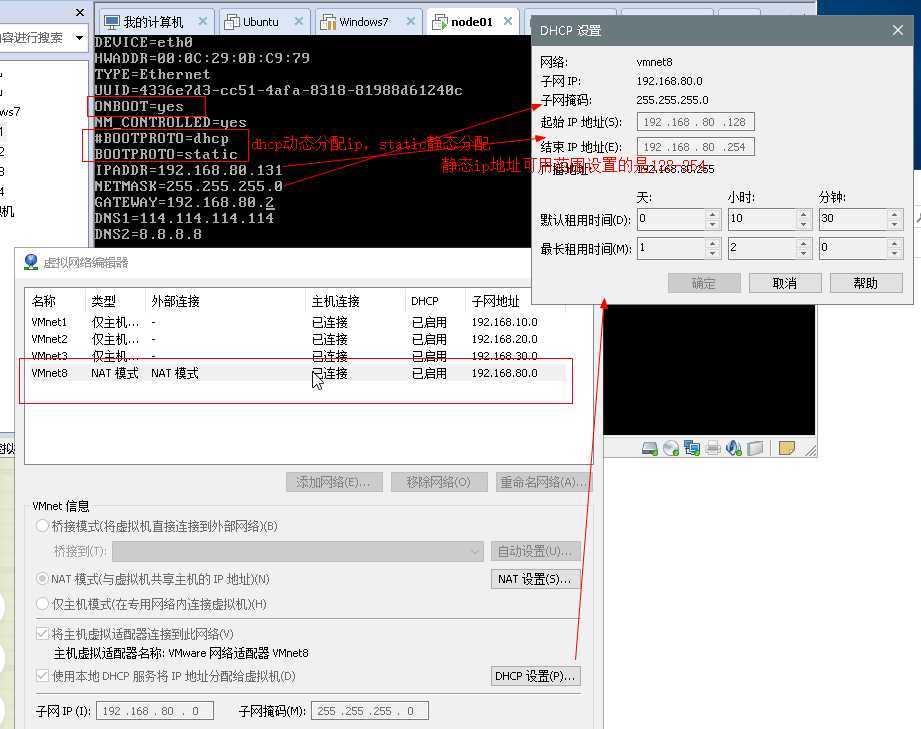The width and height of the screenshot is (921, 729).
Task: Close the DHCP 设置 dialog
Action: click(898, 30)
